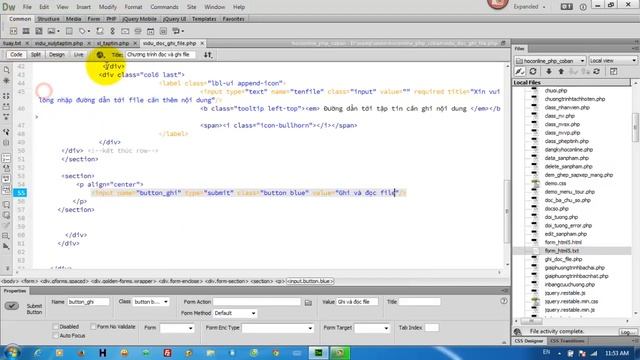
Task: Click the Log button in Files panel
Action: point(627,332)
